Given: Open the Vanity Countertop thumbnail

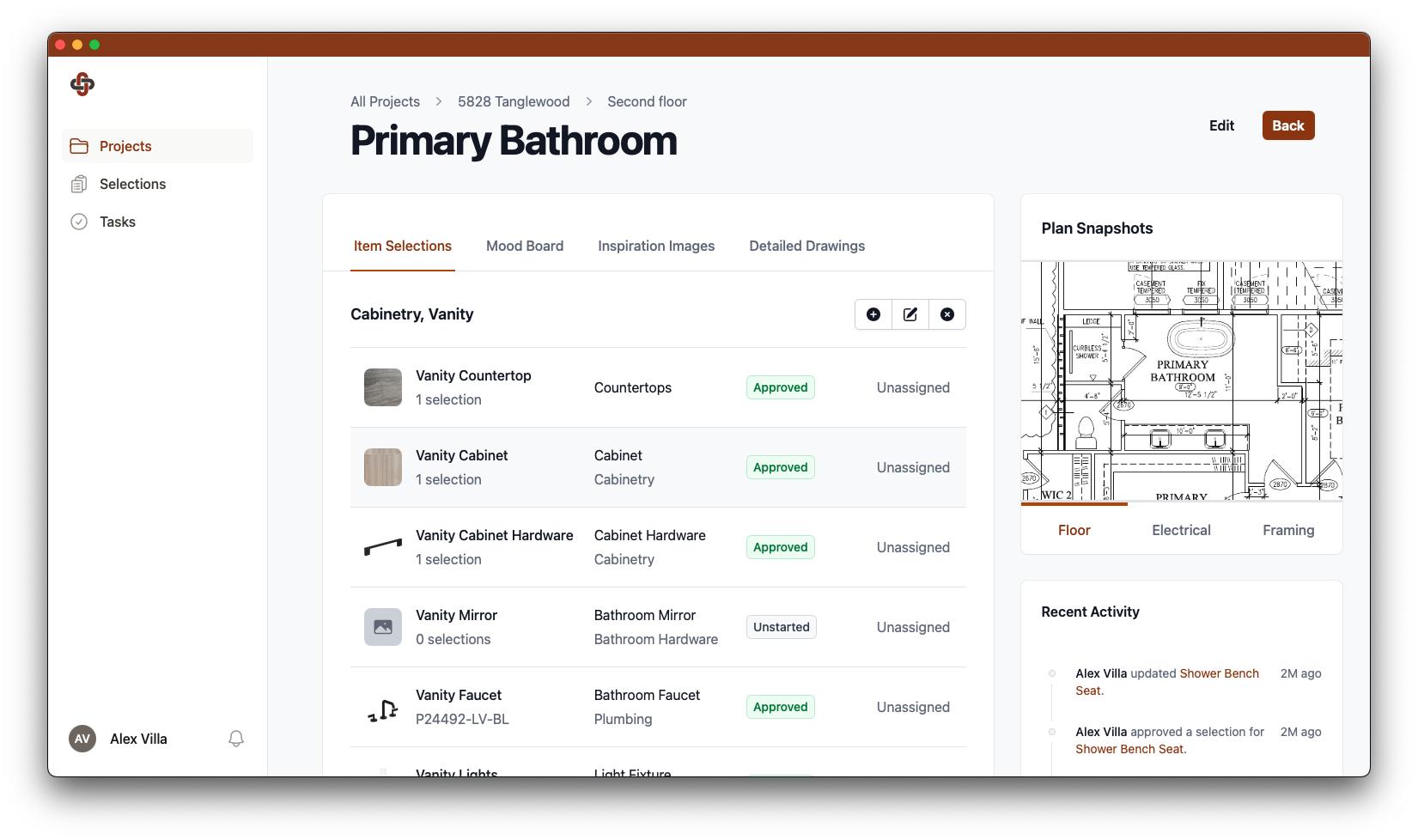Looking at the screenshot, I should pos(383,387).
